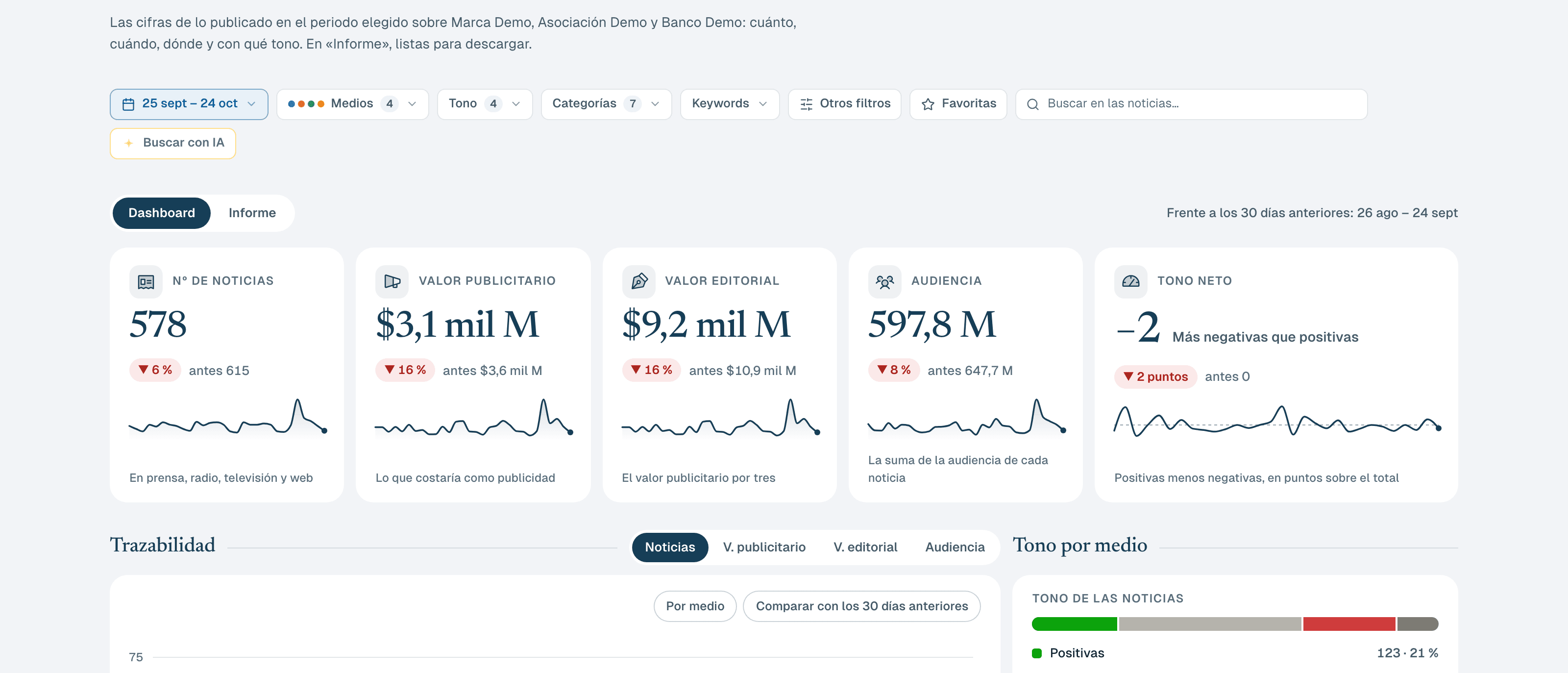
Task: Click the 597,8 M audience value
Action: pos(932,324)
